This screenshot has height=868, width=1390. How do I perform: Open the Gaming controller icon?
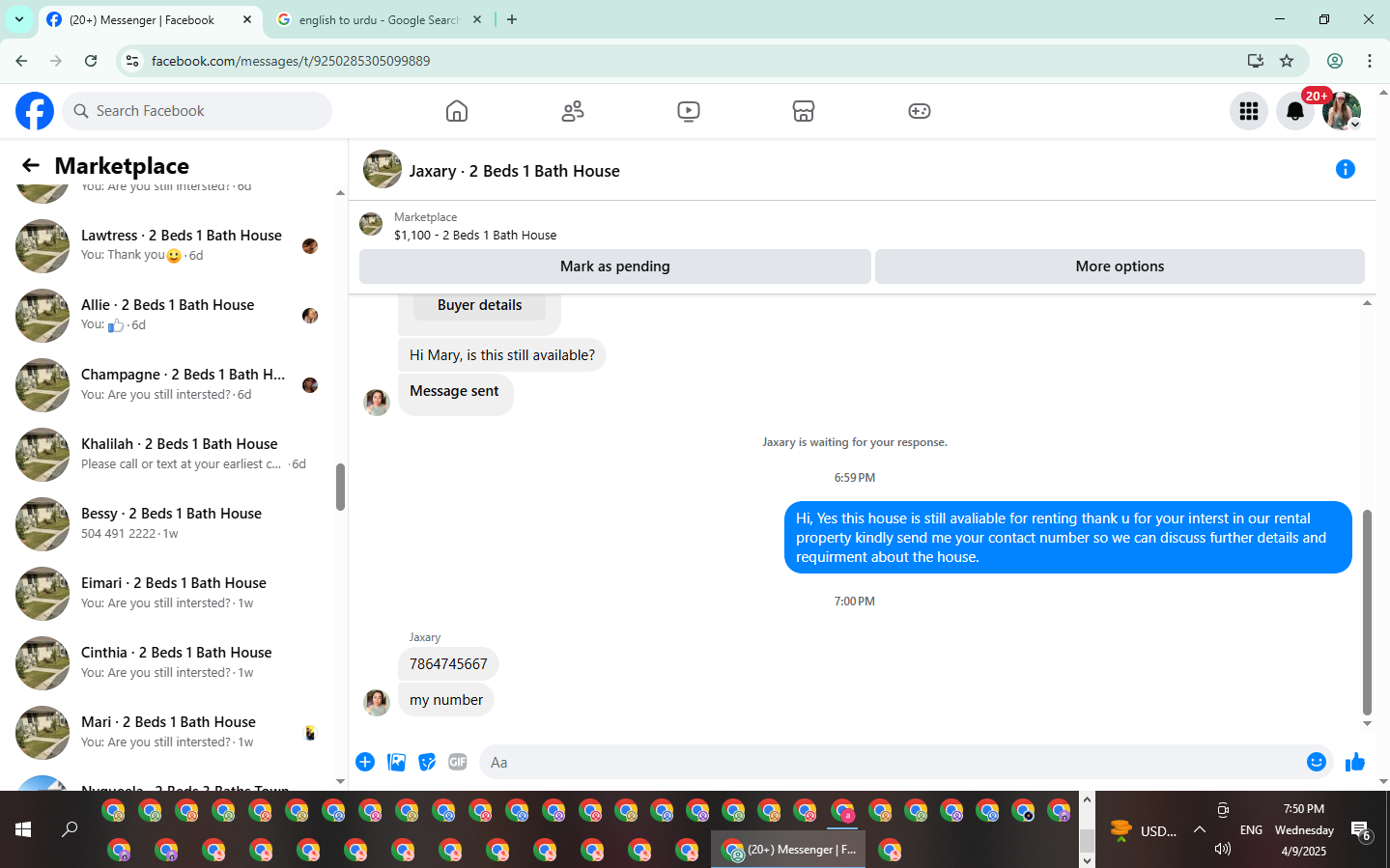point(920,111)
